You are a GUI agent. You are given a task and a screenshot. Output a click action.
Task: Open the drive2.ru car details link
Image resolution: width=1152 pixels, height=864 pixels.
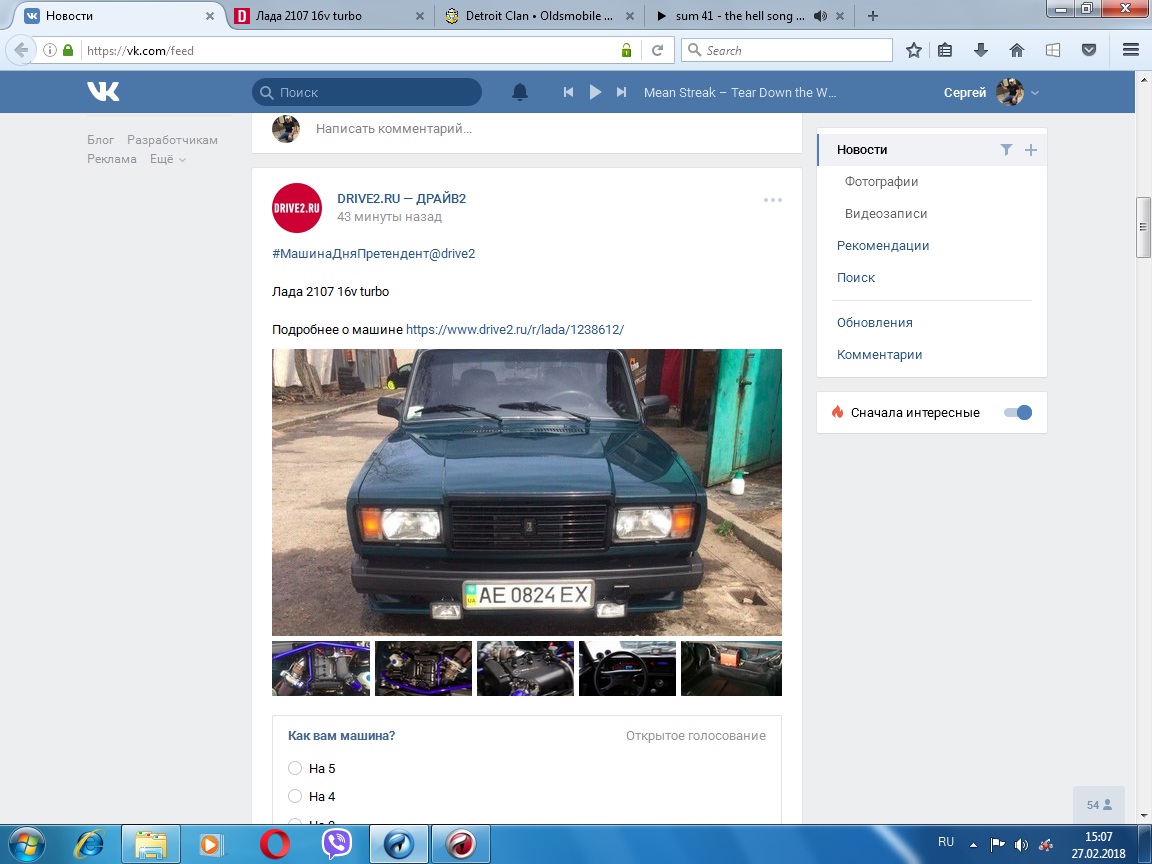(x=514, y=329)
